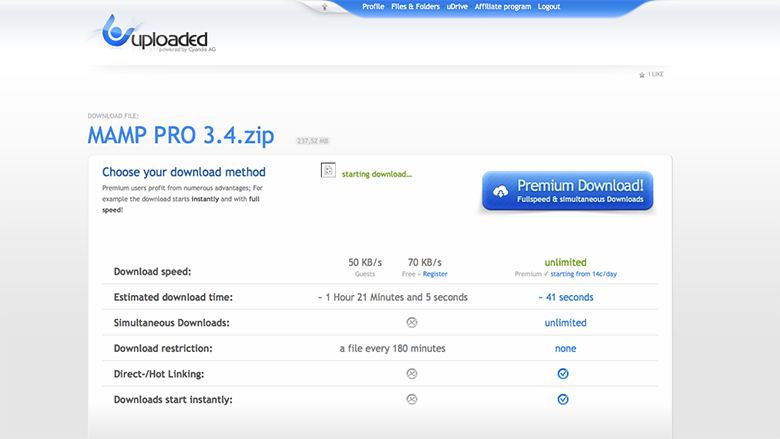
Task: Open the Profile menu item
Action: pyautogui.click(x=373, y=7)
